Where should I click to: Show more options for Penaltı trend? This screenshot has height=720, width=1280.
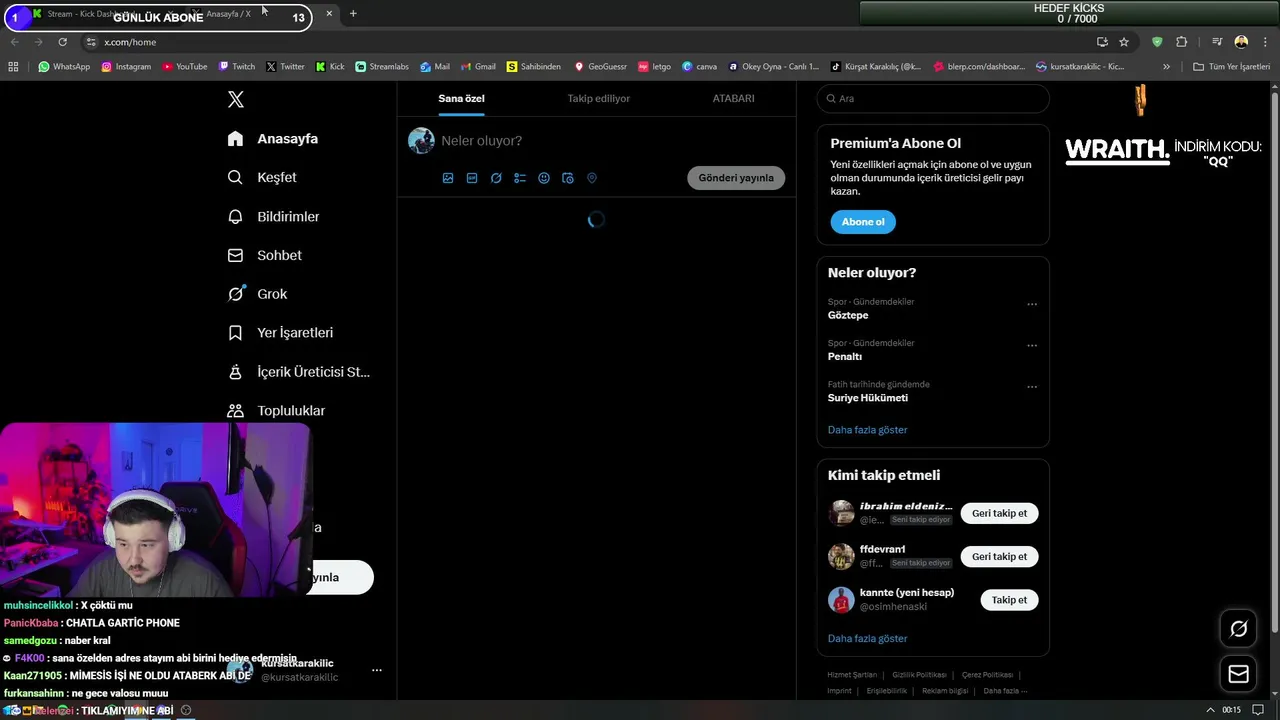(x=1032, y=345)
